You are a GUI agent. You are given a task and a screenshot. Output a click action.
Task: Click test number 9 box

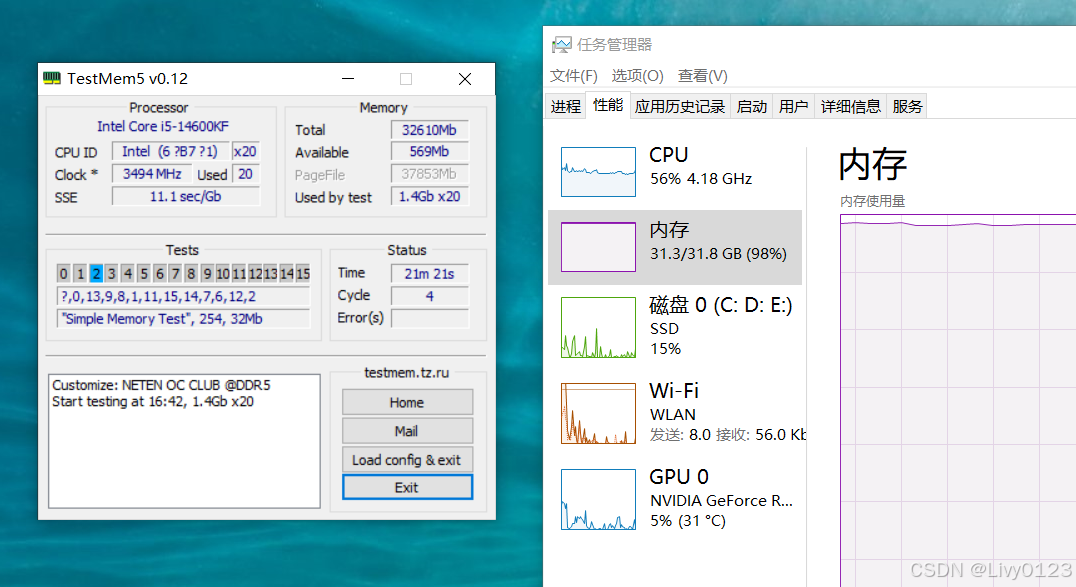pos(207,274)
